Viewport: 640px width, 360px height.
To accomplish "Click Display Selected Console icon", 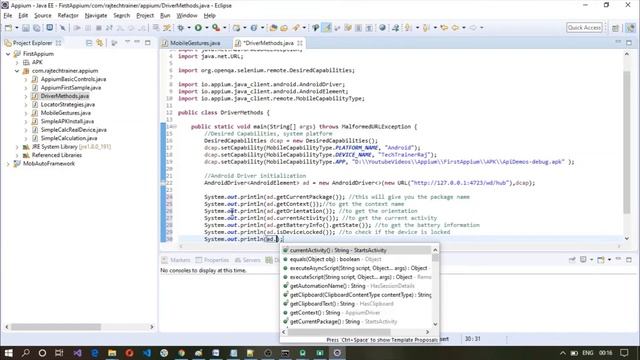I will (584, 260).
